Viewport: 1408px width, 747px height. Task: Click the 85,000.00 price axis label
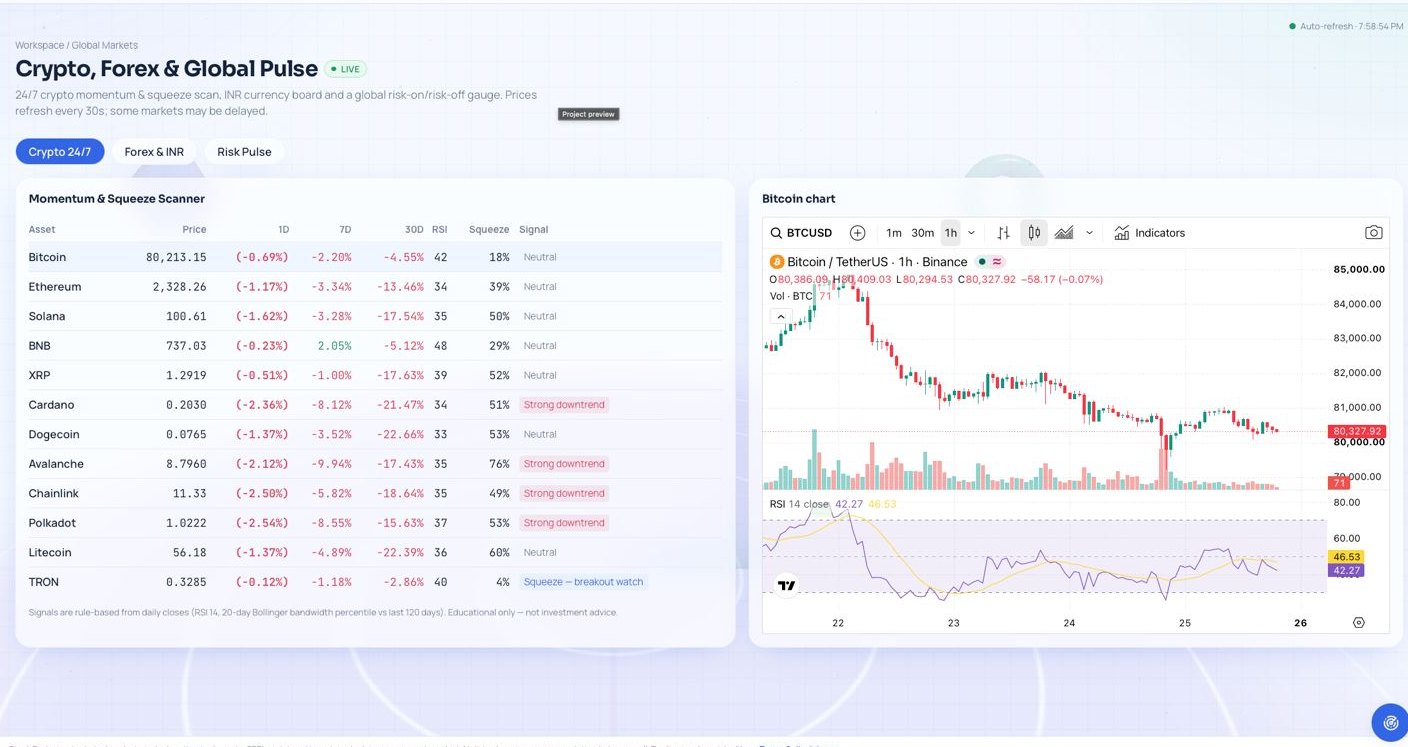point(1359,269)
